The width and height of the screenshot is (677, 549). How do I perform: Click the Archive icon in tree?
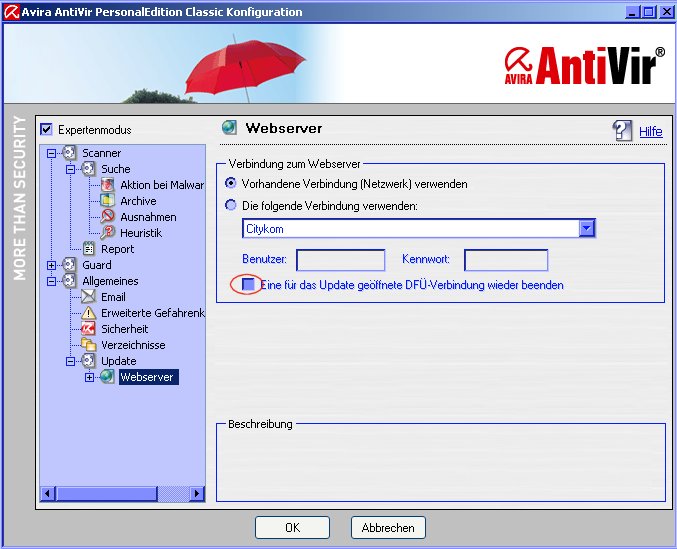[108, 201]
